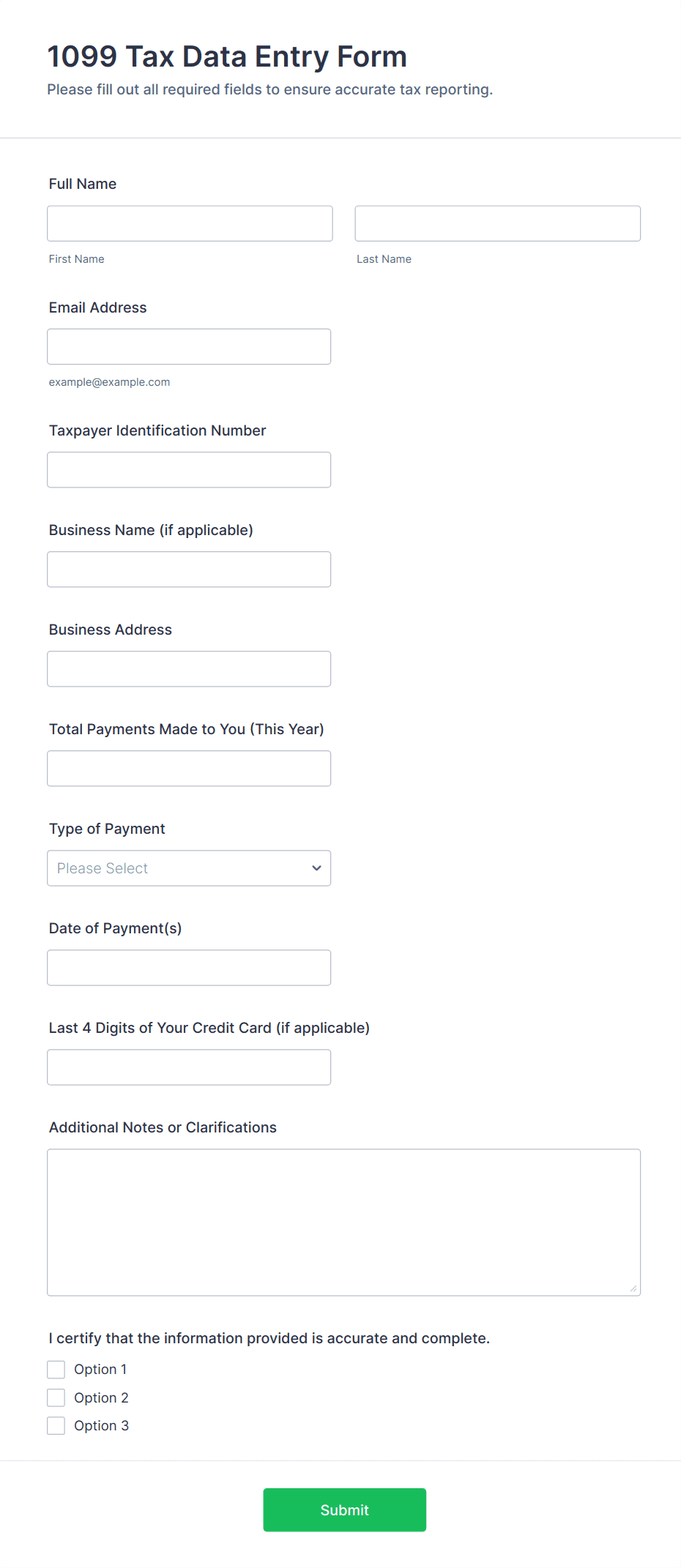Click the Type of Payment chevron arrow
This screenshot has height=1568, width=681.
316,867
